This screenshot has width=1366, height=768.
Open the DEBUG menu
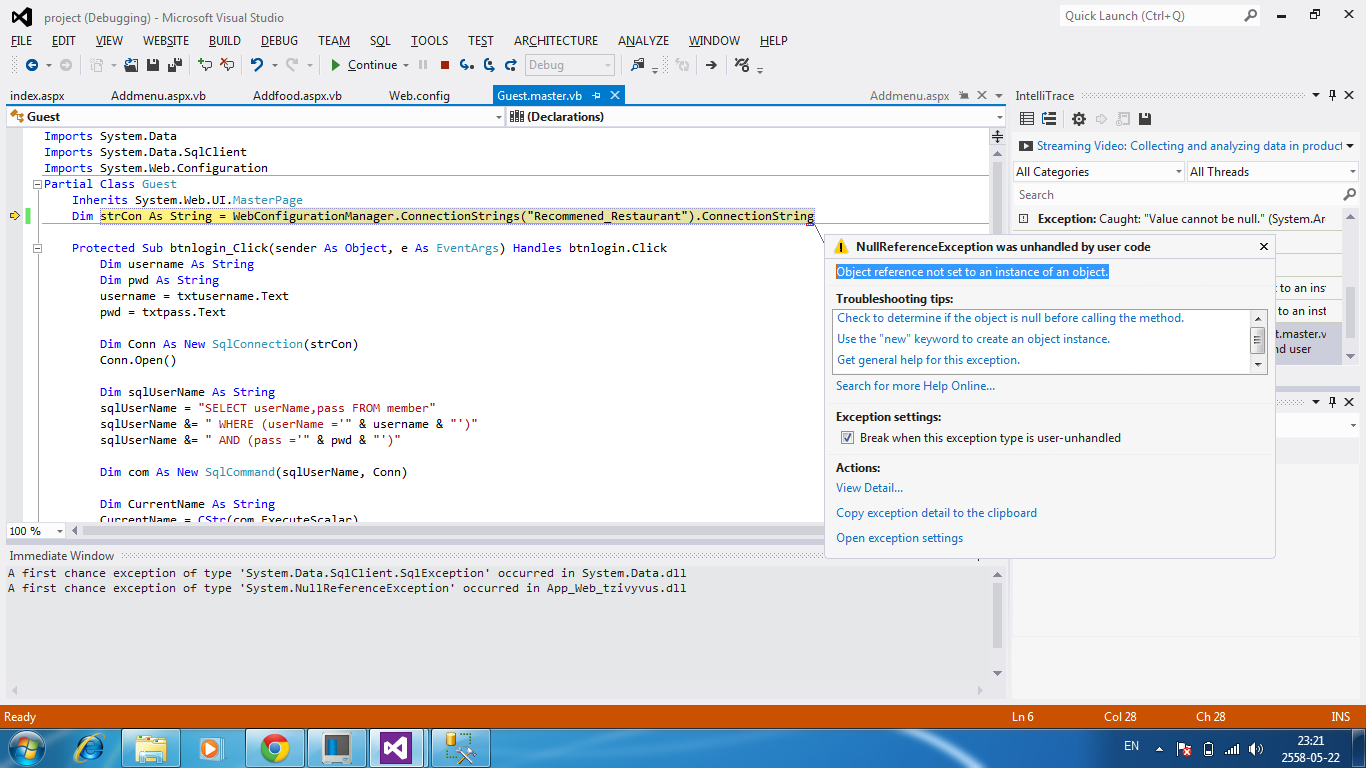279,41
